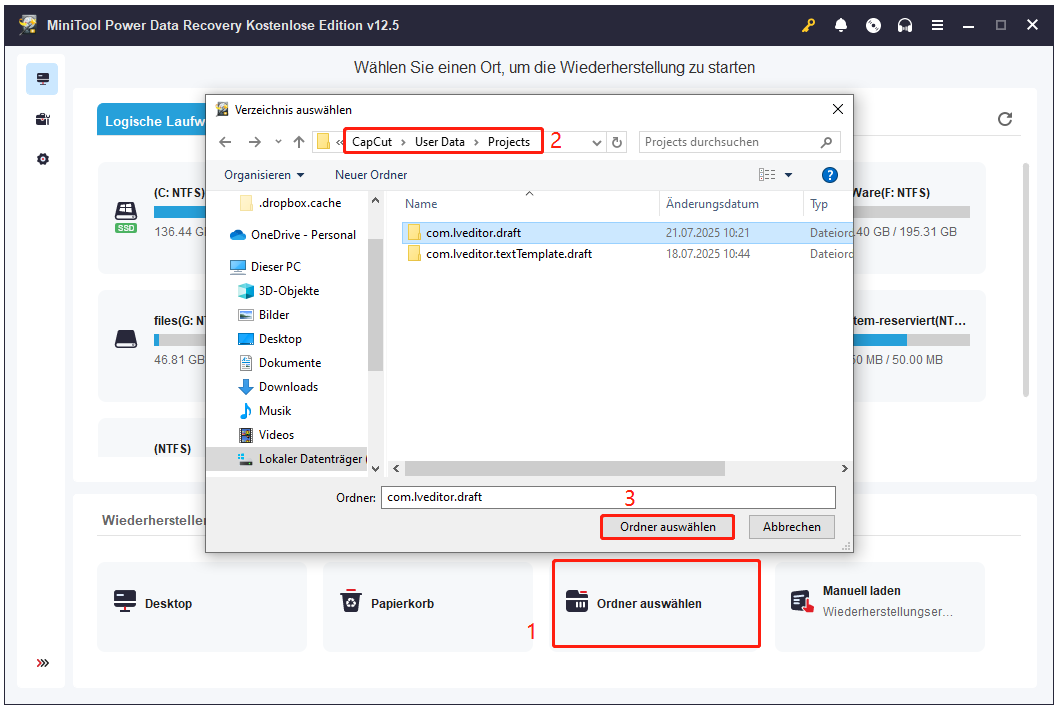
Task: Open recent locations dropdown arrow
Action: click(x=278, y=142)
